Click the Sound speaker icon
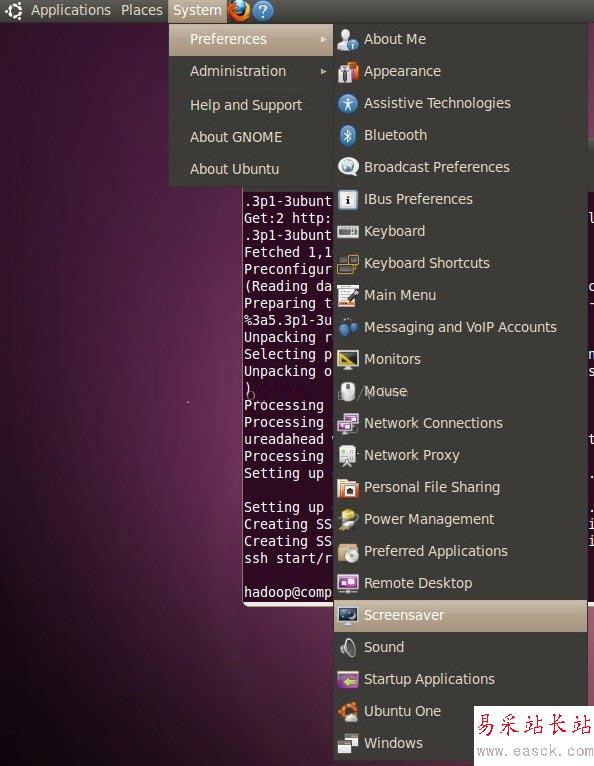 pos(348,647)
